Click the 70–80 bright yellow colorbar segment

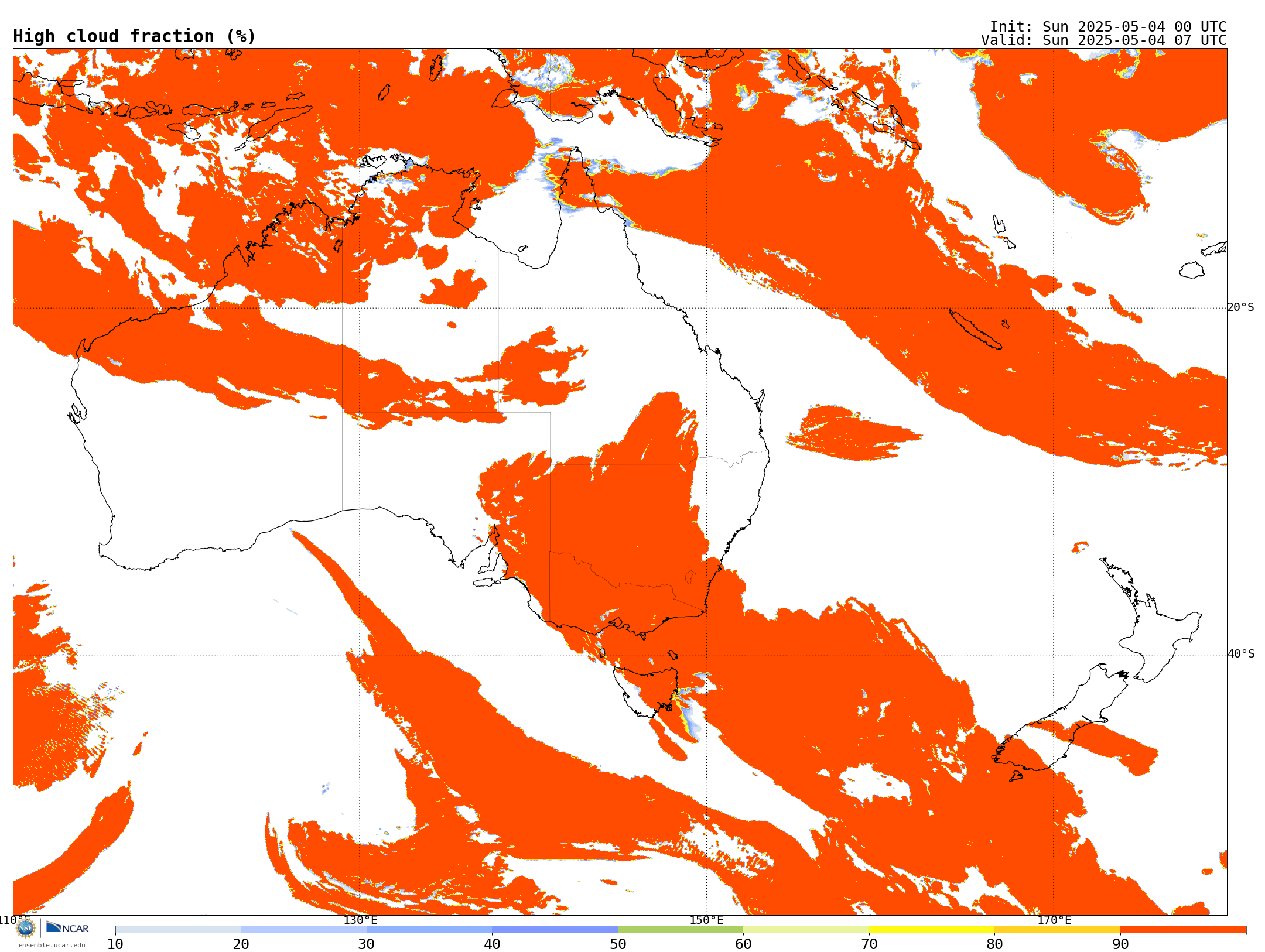932,930
